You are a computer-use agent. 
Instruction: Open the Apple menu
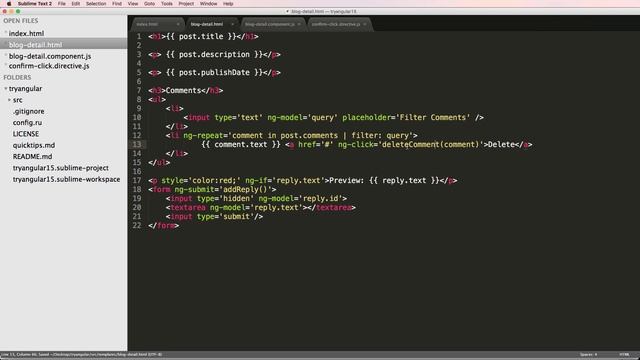pos(9,4)
